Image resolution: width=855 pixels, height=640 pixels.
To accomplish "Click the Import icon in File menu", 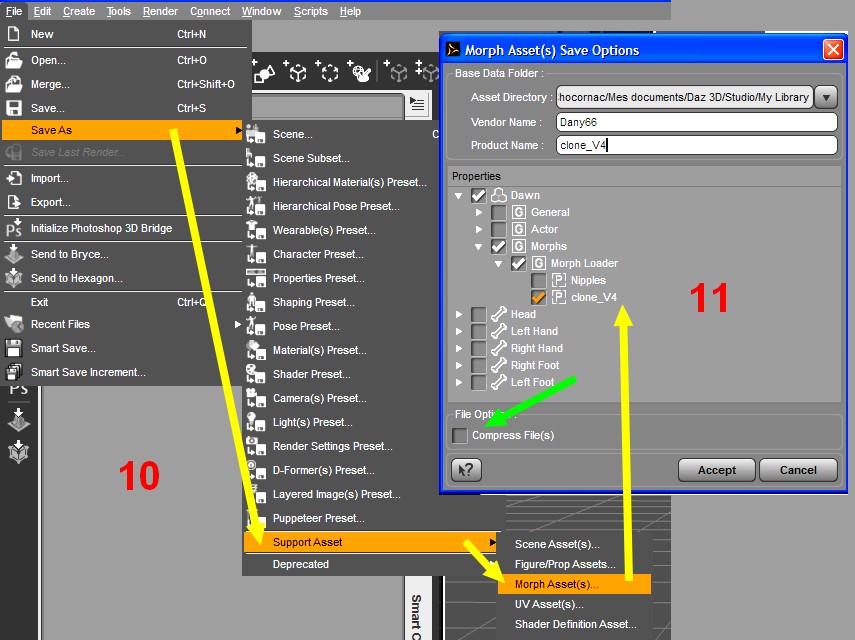I will pyautogui.click(x=14, y=178).
